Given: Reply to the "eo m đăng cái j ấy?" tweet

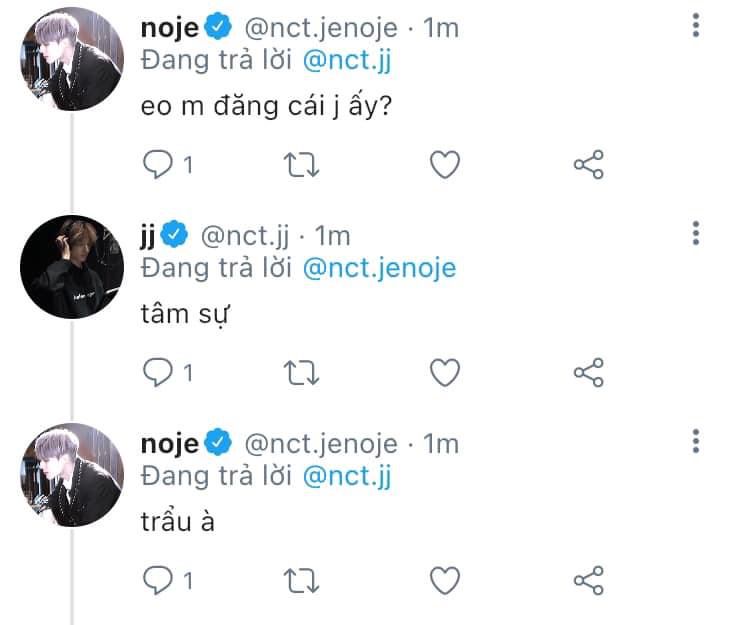Looking at the screenshot, I should point(158,165).
